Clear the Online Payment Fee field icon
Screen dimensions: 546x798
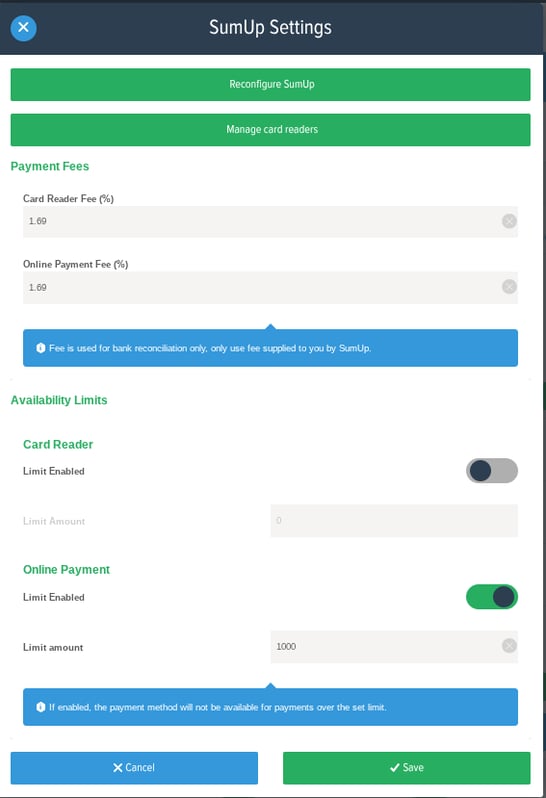(x=509, y=287)
